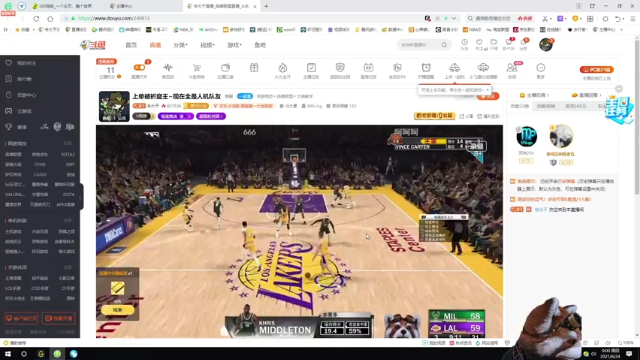
Task: Open the history clock icon in header
Action: click(464, 44)
